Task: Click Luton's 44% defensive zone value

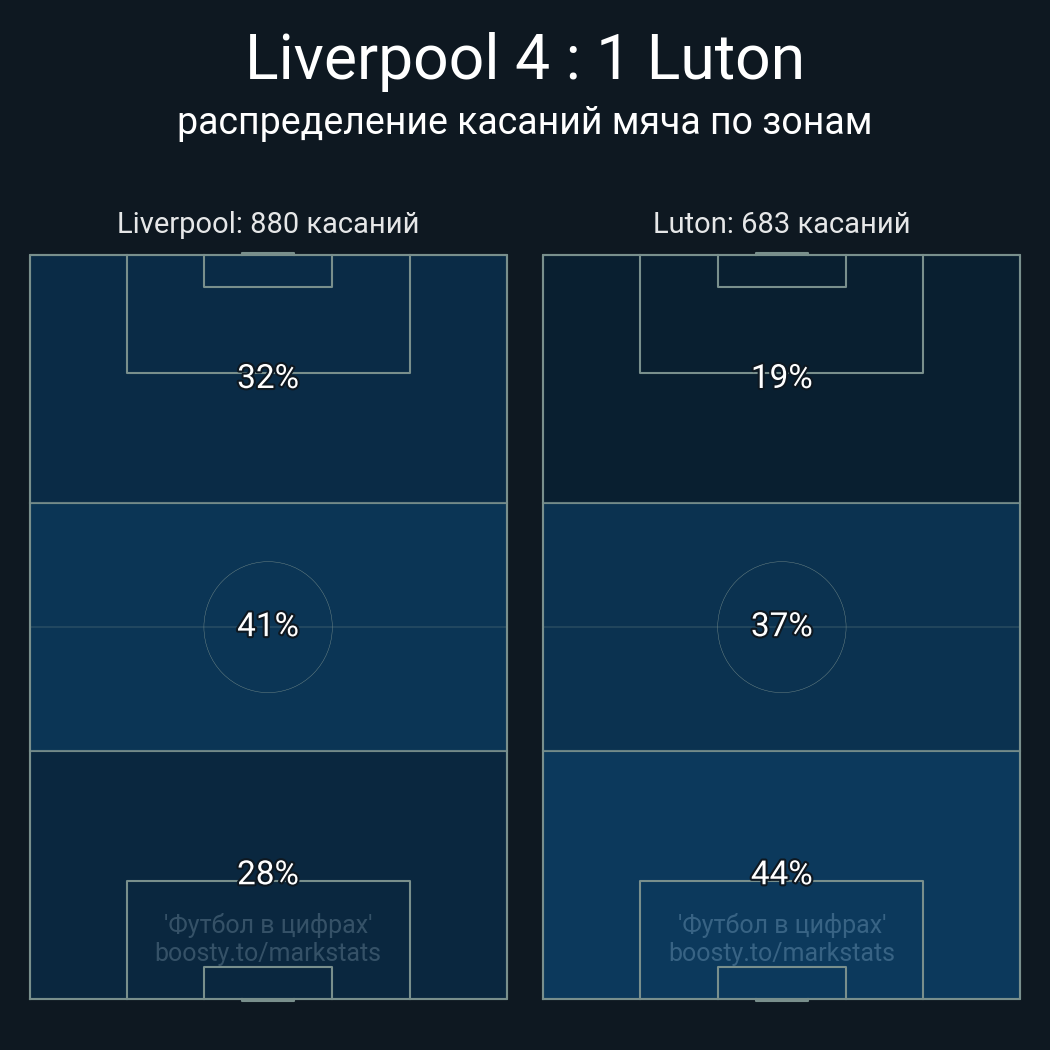Action: [781, 873]
